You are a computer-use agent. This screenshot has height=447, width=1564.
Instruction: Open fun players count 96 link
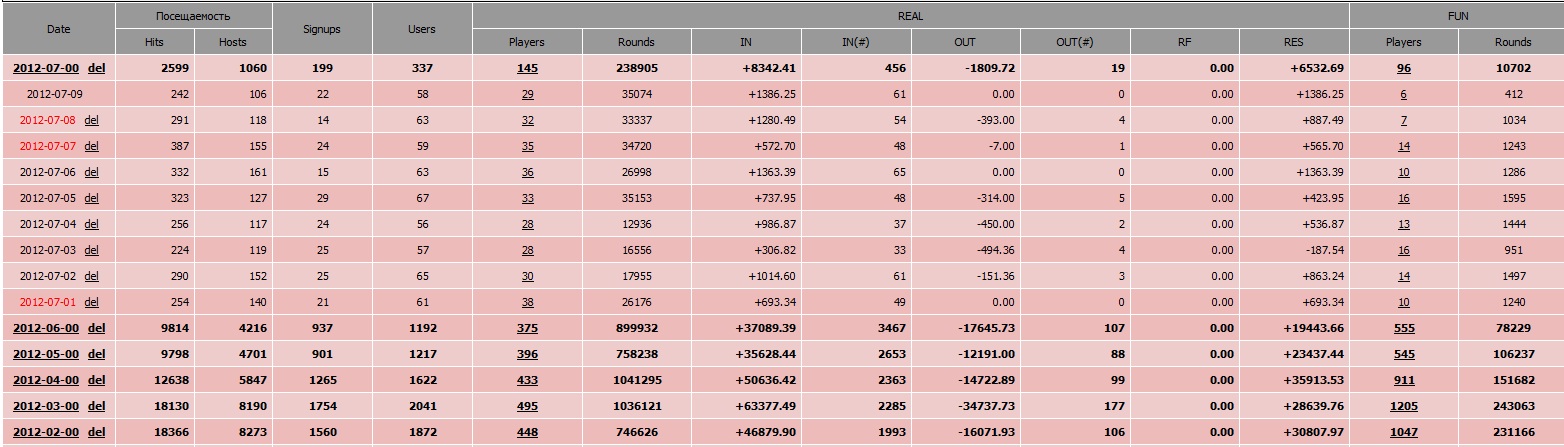coord(1403,68)
